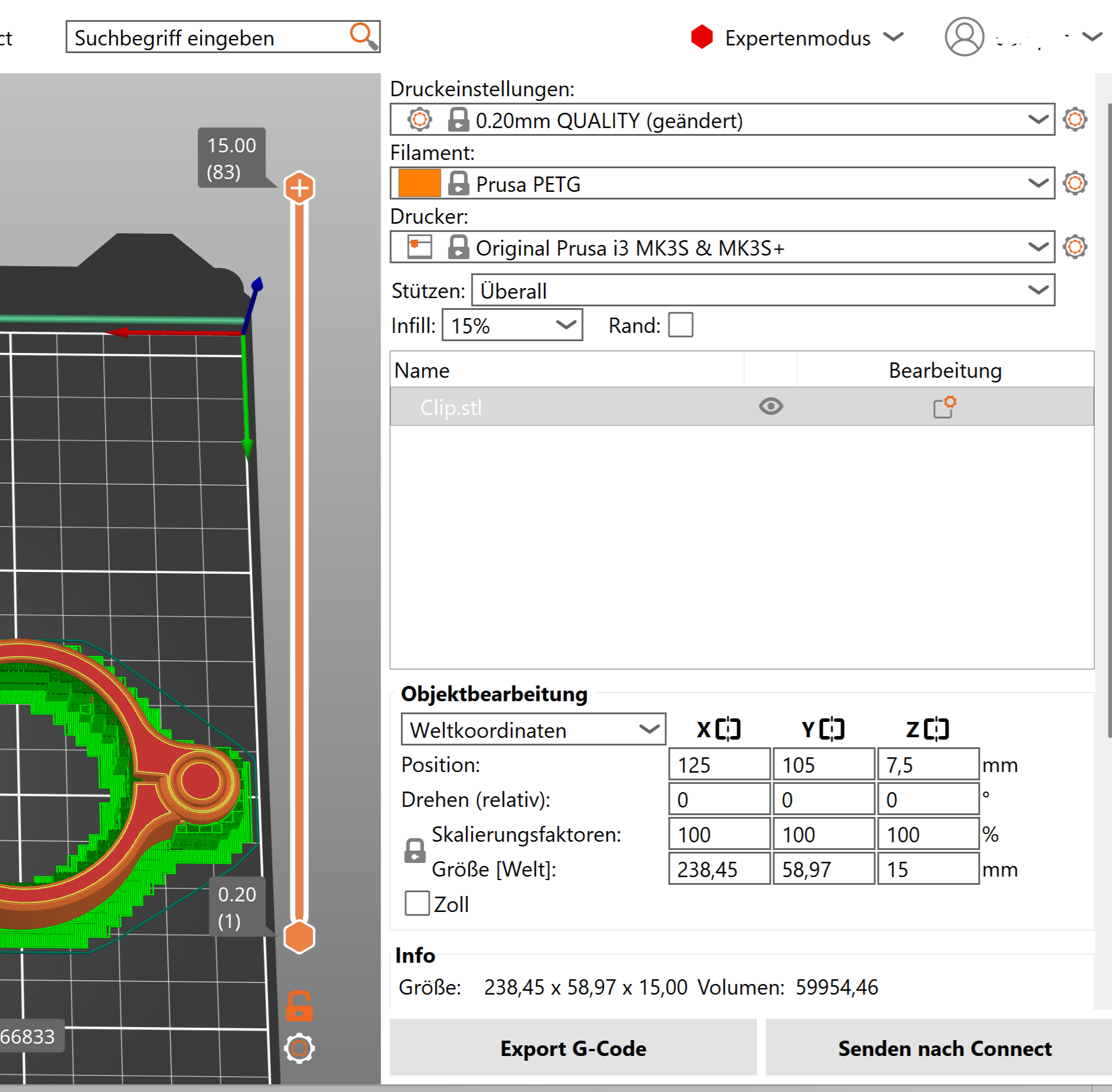1112x1092 pixels.
Task: Click the 15.00 (83) top layer label
Action: click(231, 158)
